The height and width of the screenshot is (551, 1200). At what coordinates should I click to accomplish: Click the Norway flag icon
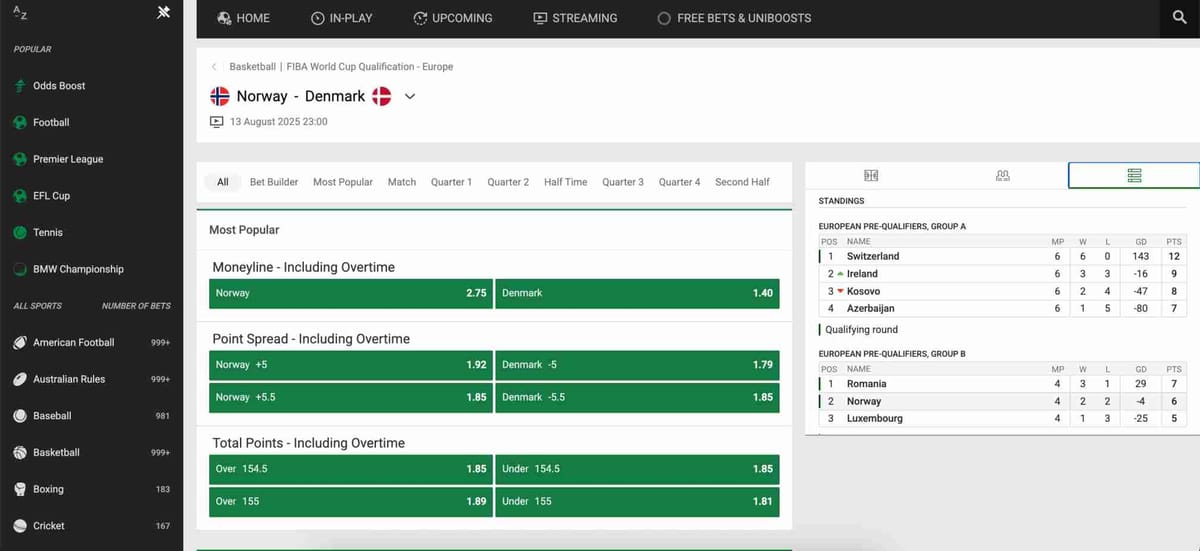tap(220, 96)
